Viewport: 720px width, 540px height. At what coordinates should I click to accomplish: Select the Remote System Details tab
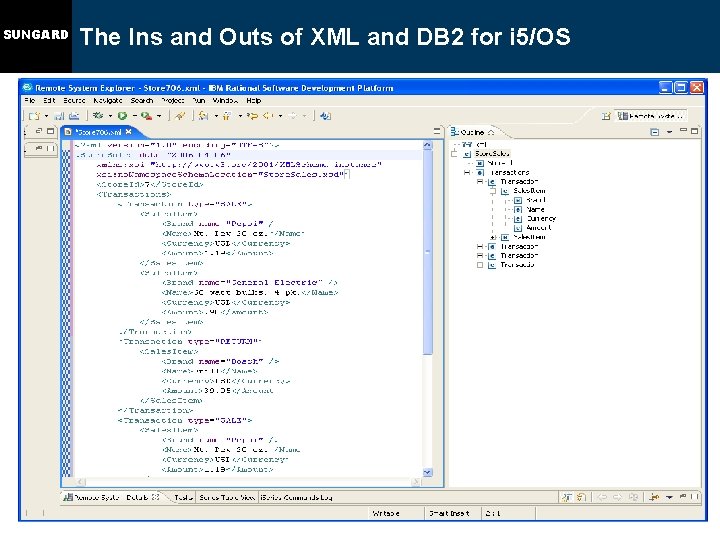pyautogui.click(x=111, y=497)
